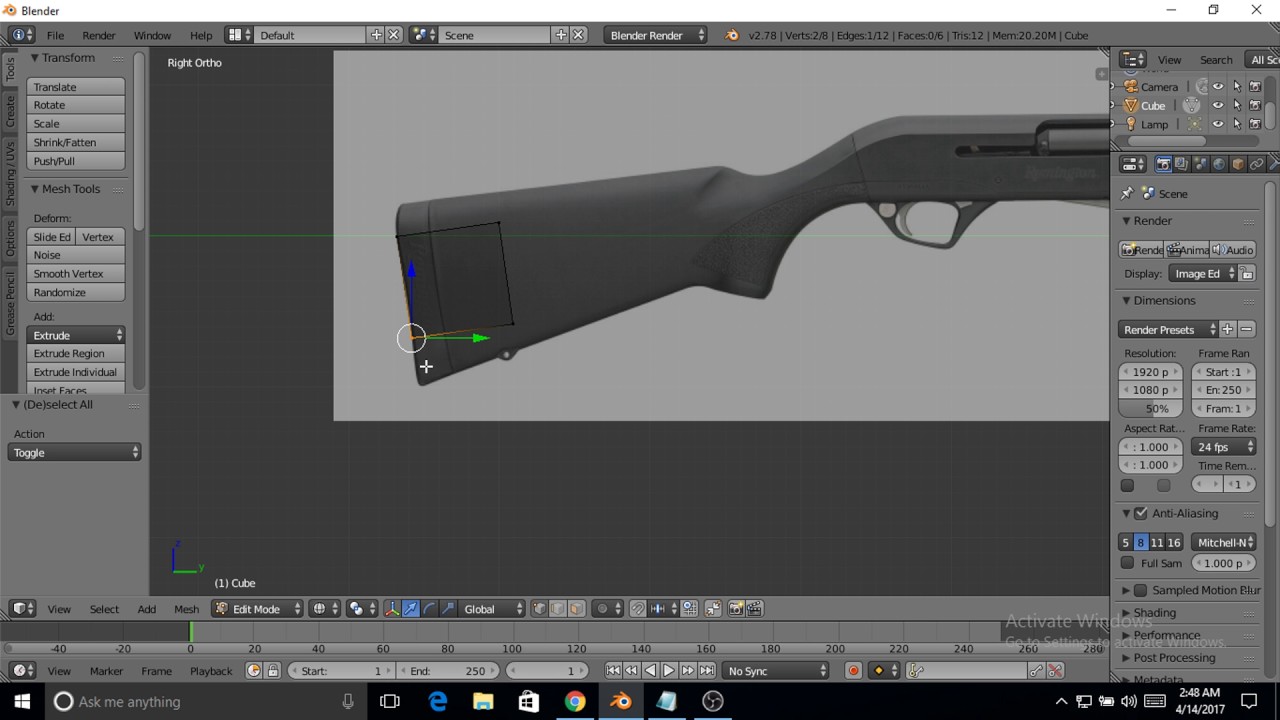
Task: Click the translate manipulator arrow icon
Action: 410,609
